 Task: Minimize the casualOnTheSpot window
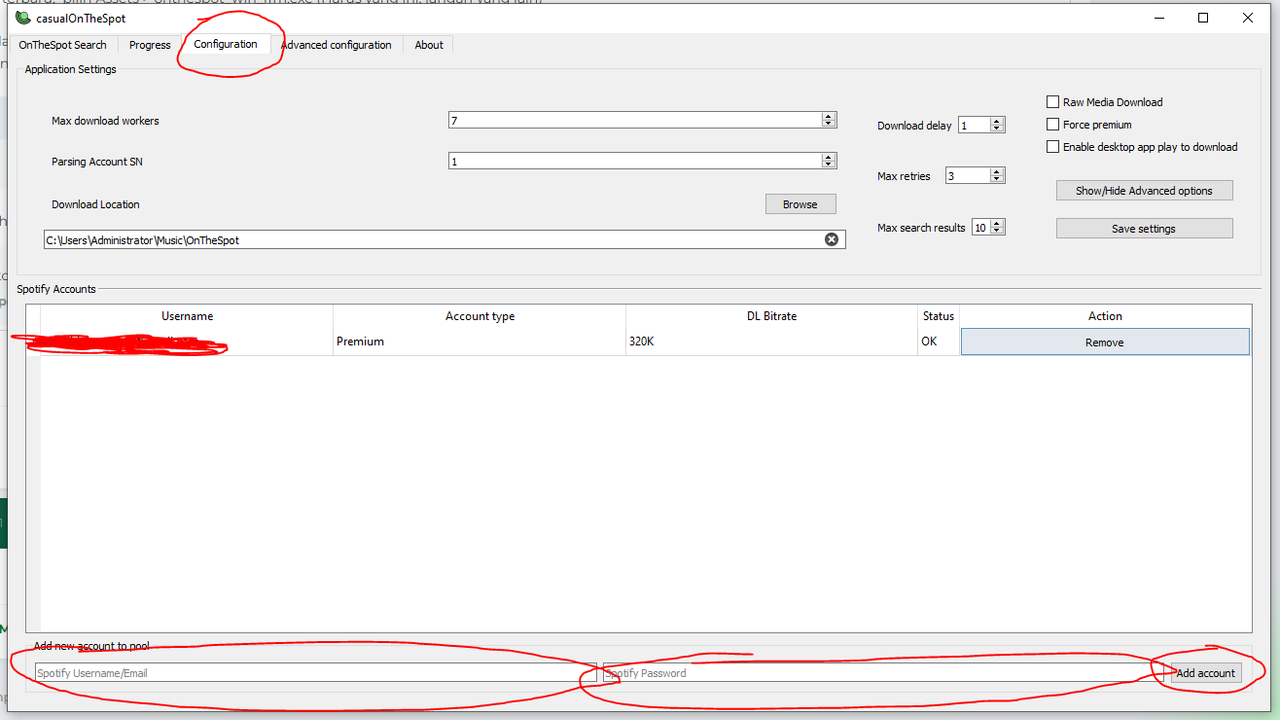pos(1159,18)
